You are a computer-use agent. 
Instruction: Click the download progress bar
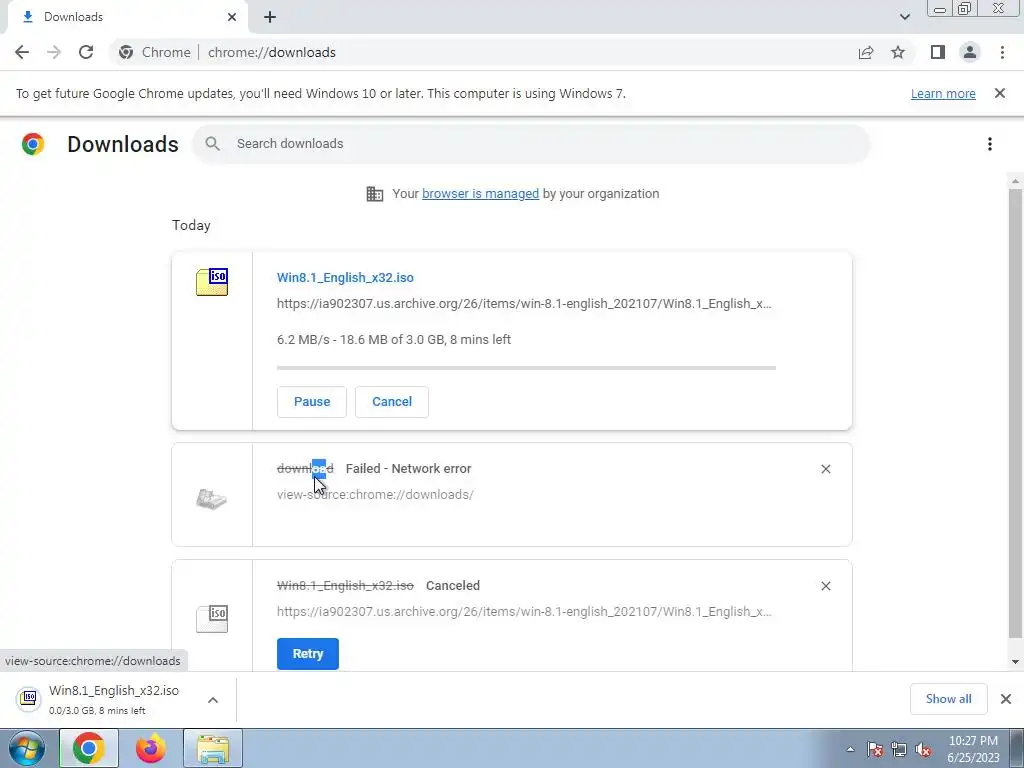coord(526,368)
